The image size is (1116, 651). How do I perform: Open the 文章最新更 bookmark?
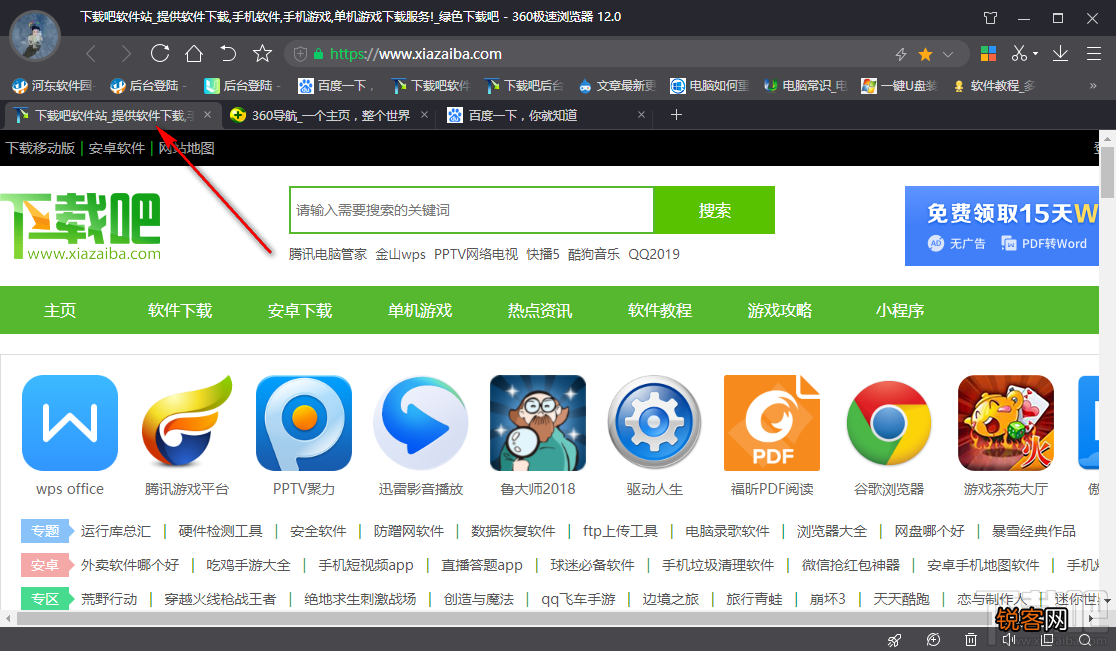click(x=616, y=85)
